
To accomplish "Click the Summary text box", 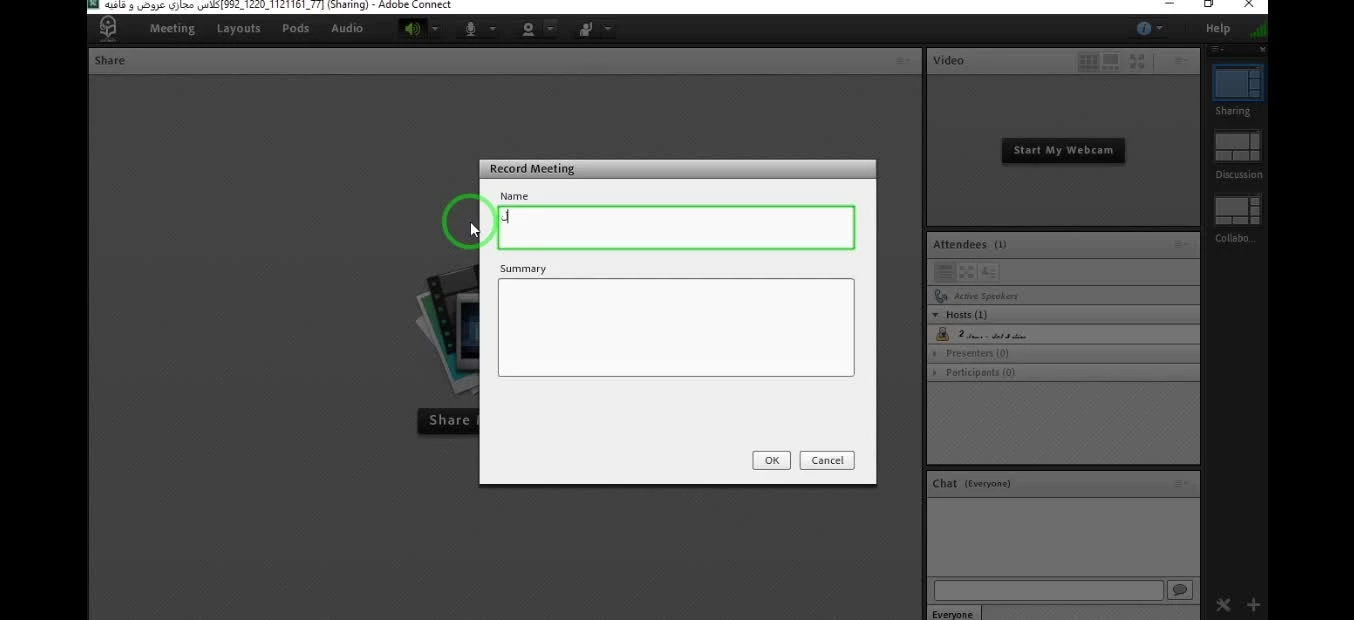I will [x=676, y=327].
